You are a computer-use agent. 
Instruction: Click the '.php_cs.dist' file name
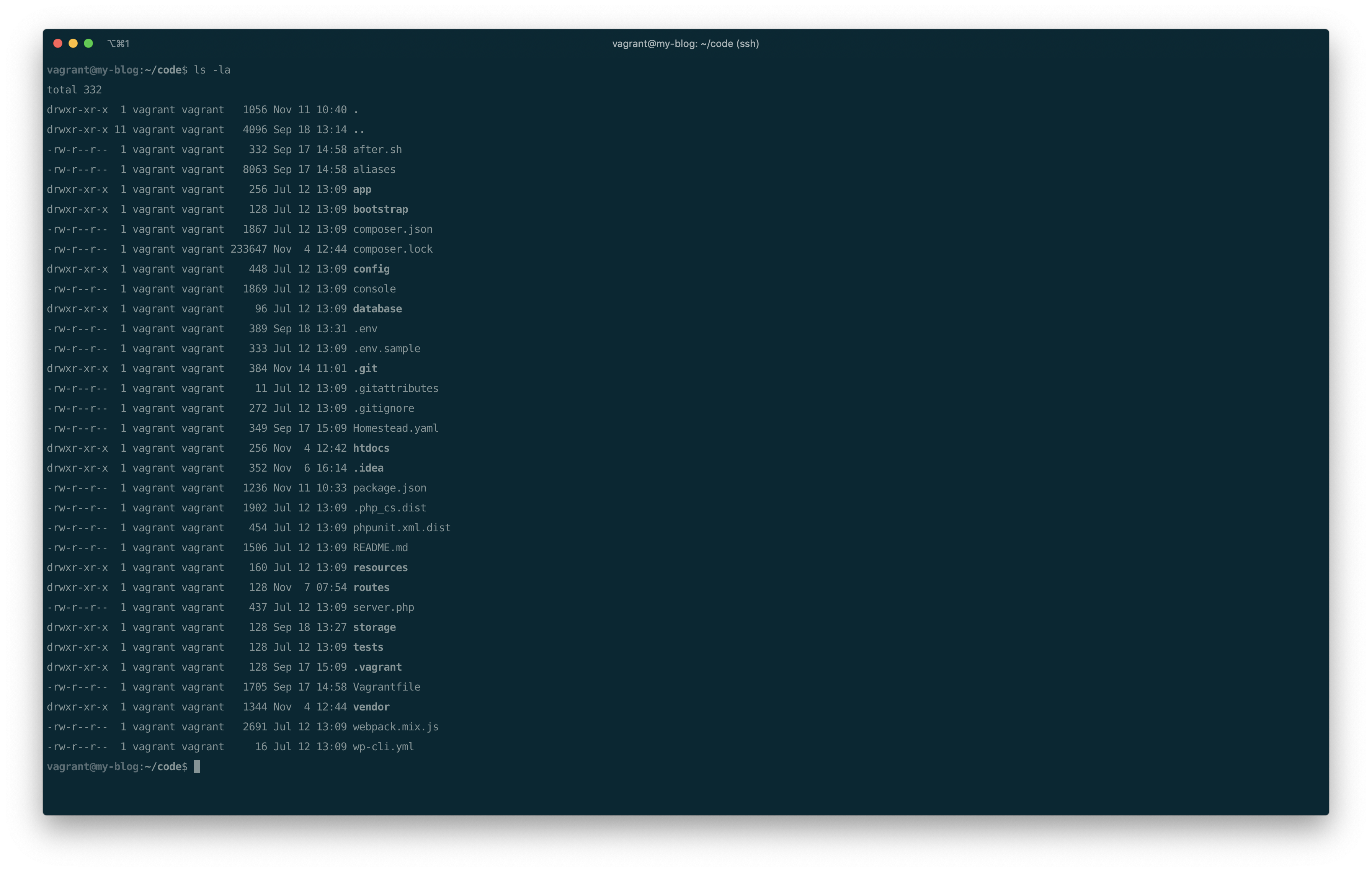(x=390, y=508)
